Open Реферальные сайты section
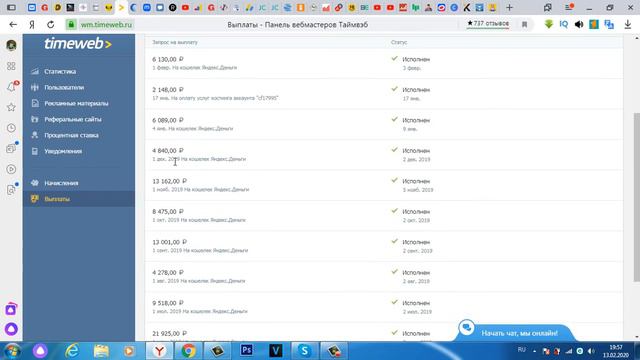Screen dimensions: 640x360 coord(73,119)
